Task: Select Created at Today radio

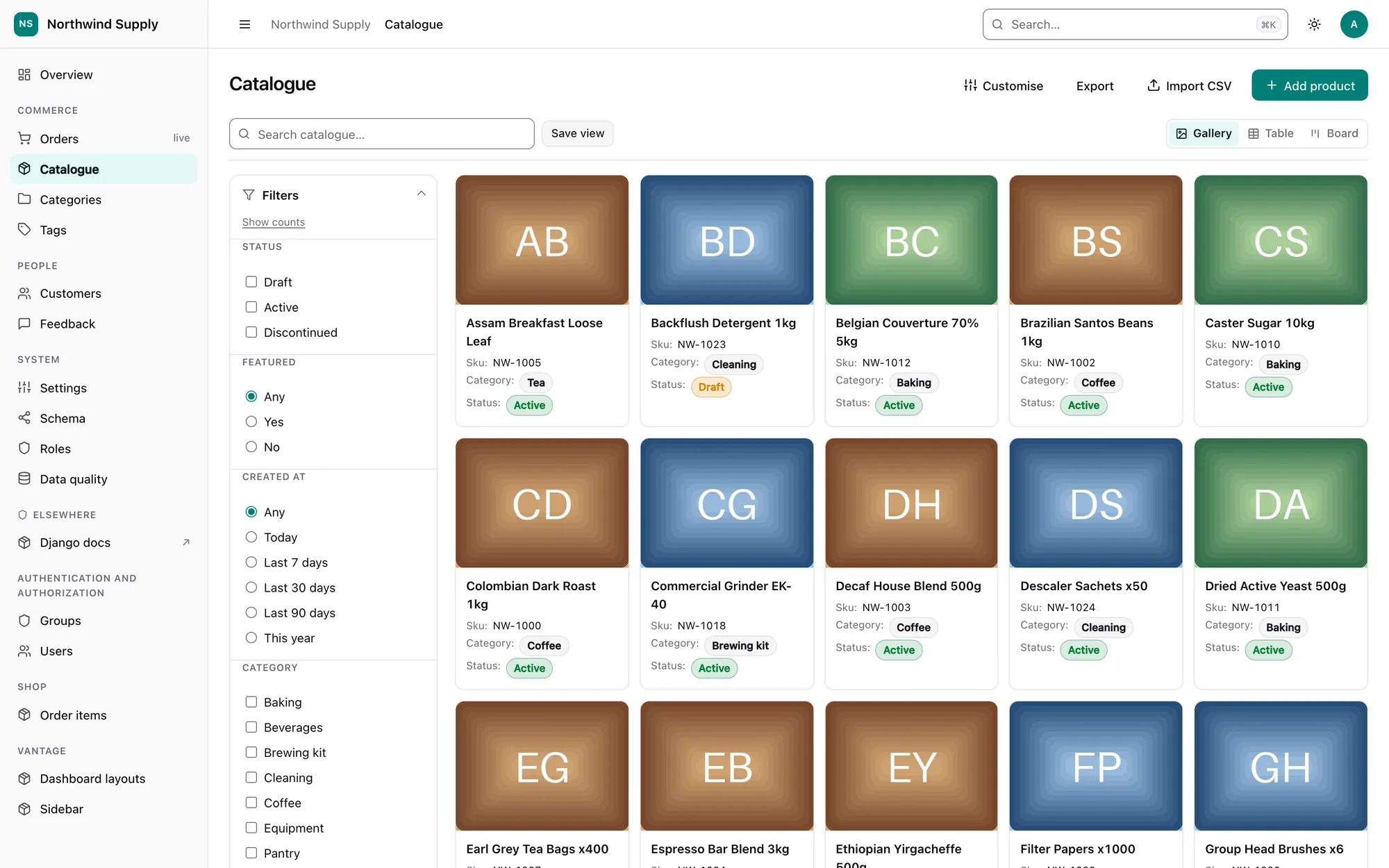Action: (x=251, y=537)
